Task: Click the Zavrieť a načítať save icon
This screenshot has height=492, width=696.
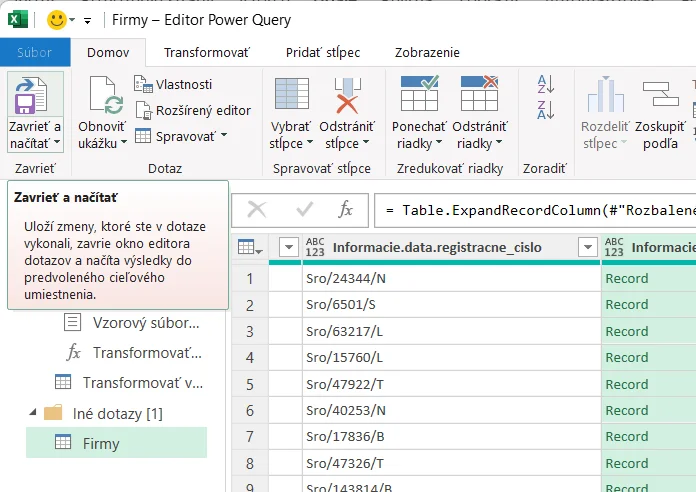Action: (x=31, y=95)
